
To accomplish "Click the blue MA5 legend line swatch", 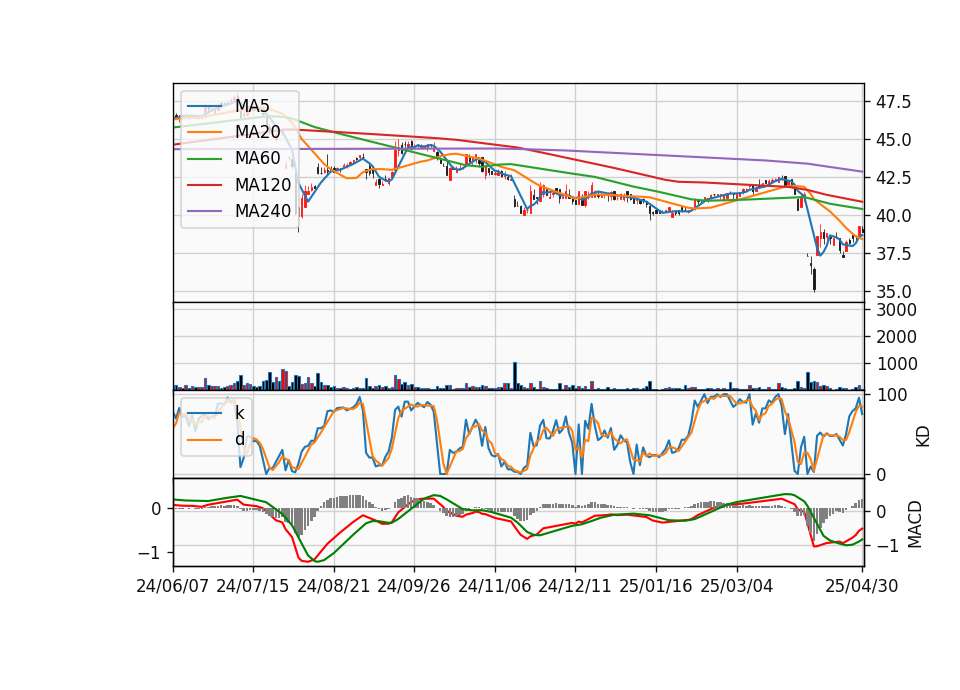I will 204,106.
